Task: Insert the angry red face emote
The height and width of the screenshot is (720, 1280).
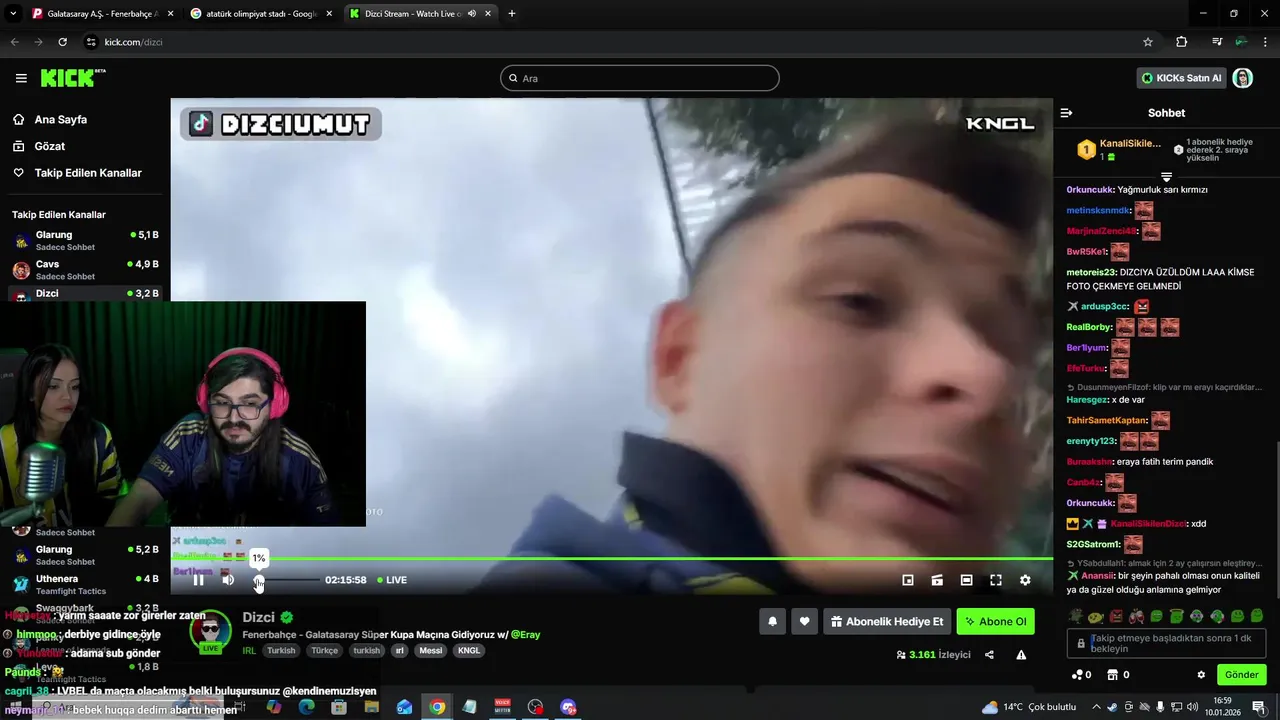Action: click(1116, 616)
